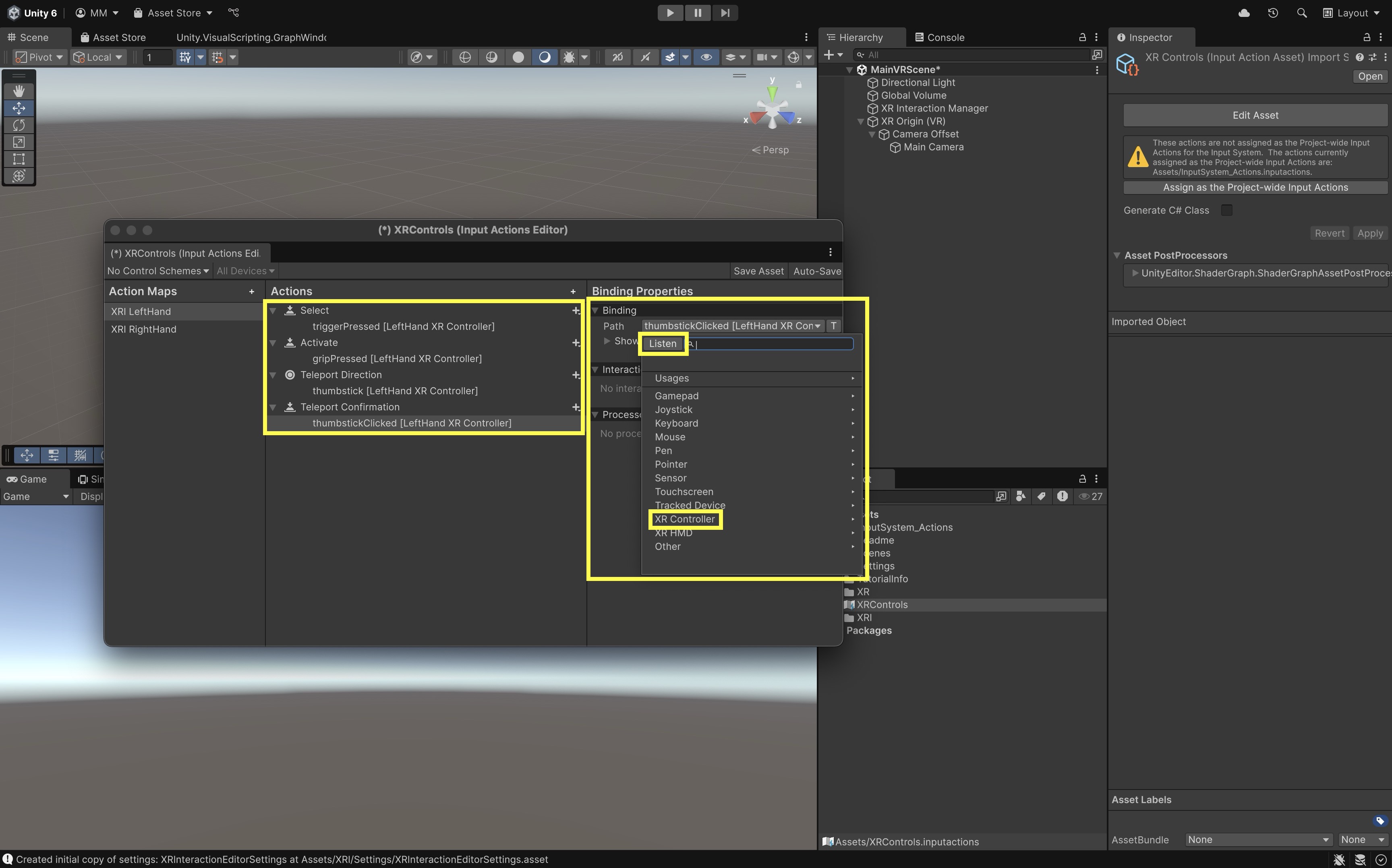
Task: Collapse the XR Origin (VR) hierarchy item
Action: pyautogui.click(x=860, y=122)
